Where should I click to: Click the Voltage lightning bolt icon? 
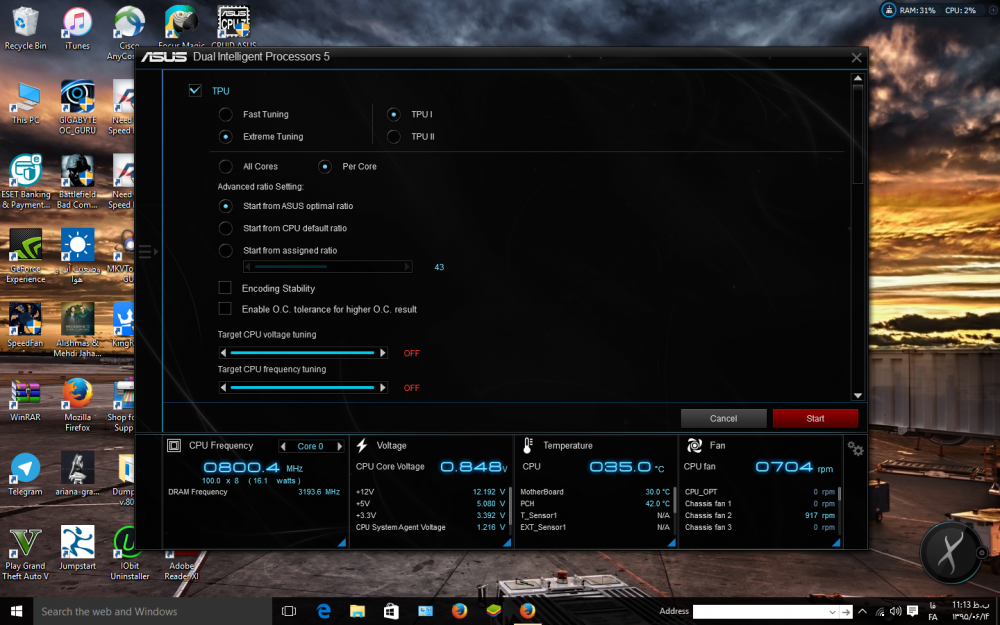pos(362,445)
